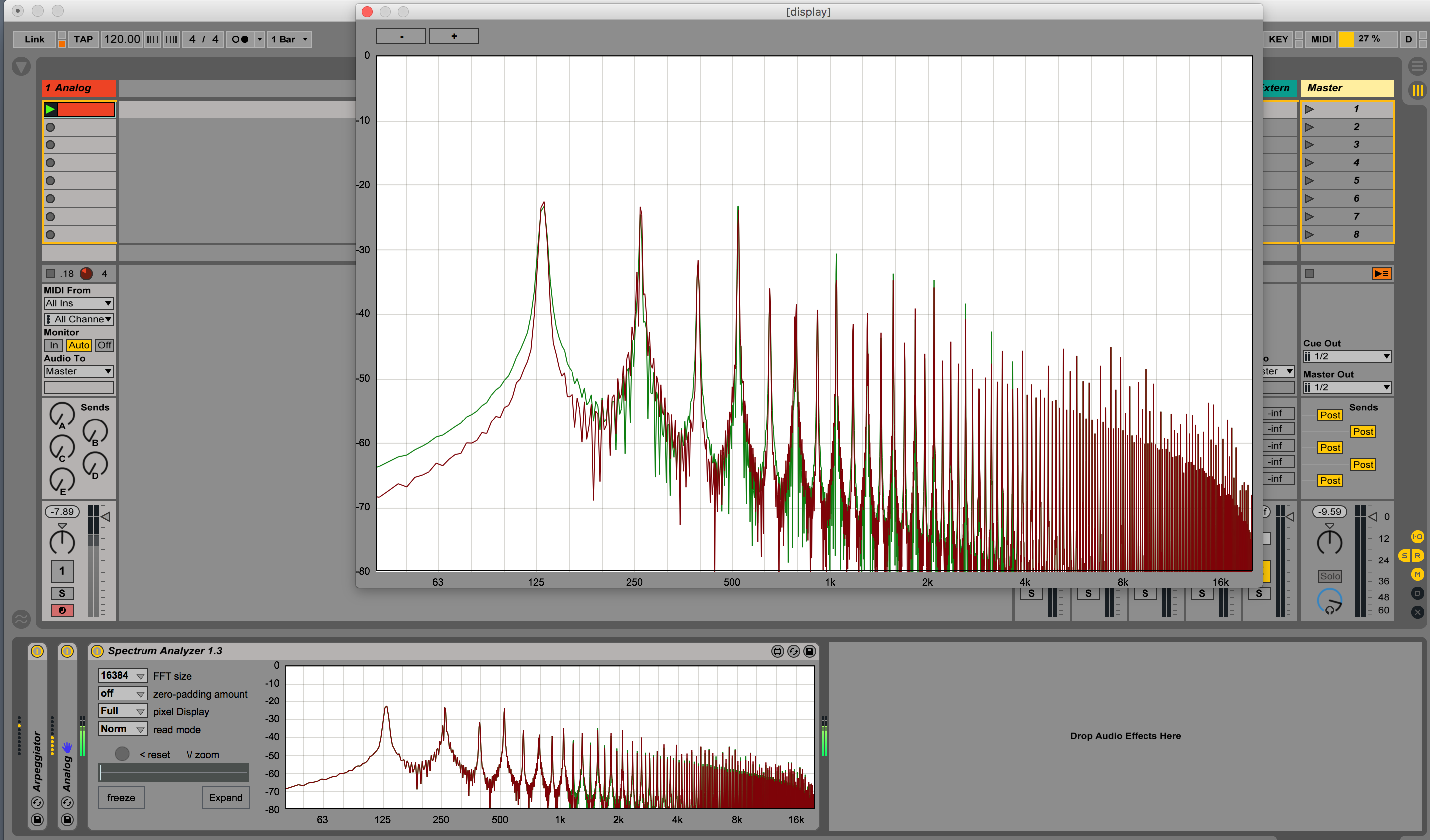Image resolution: width=1430 pixels, height=840 pixels.
Task: Click the Master preview headphone knob
Action: [1329, 601]
